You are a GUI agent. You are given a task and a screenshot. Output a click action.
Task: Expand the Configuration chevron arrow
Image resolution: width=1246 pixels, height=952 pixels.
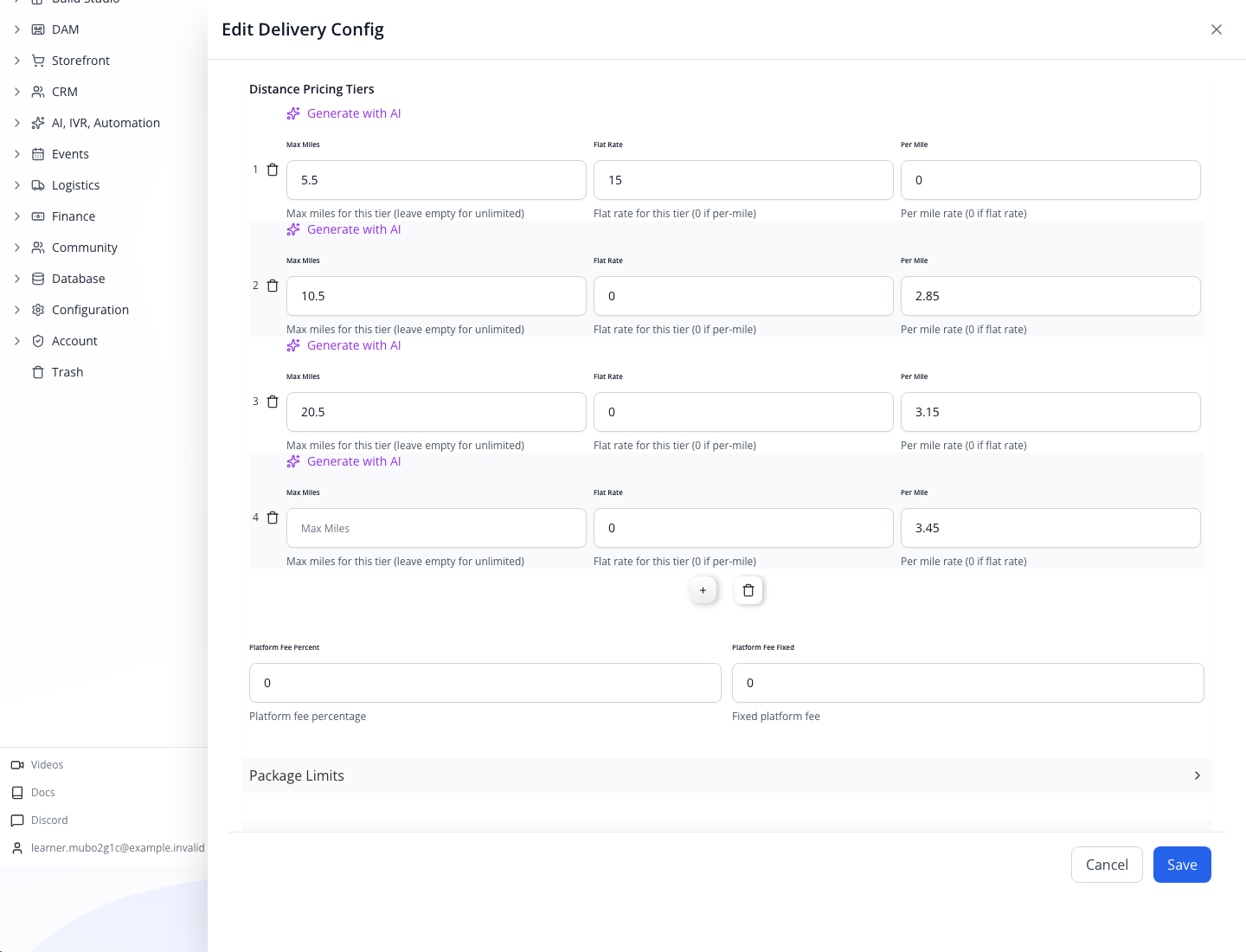click(x=17, y=310)
